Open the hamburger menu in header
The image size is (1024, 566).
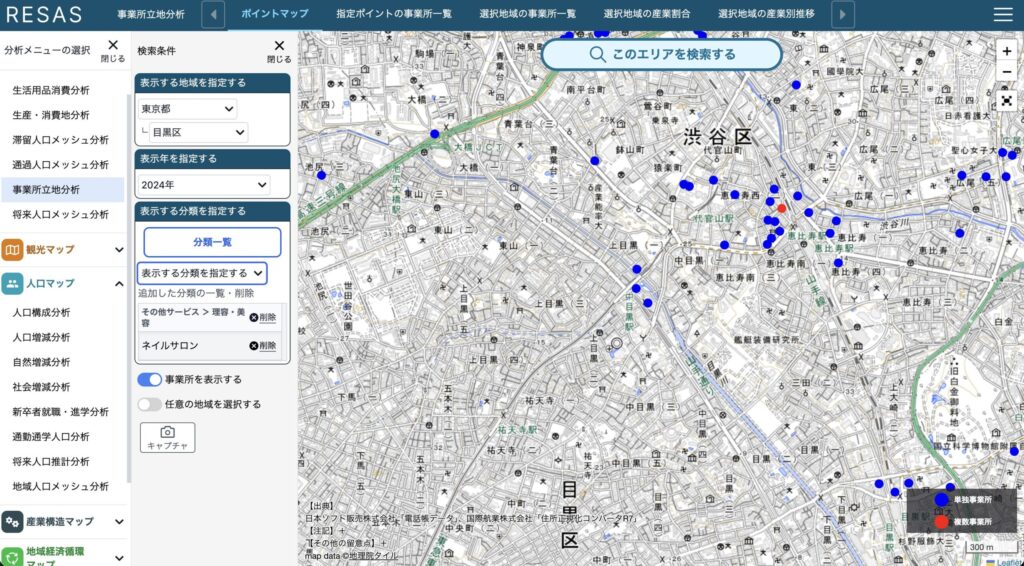point(1002,14)
